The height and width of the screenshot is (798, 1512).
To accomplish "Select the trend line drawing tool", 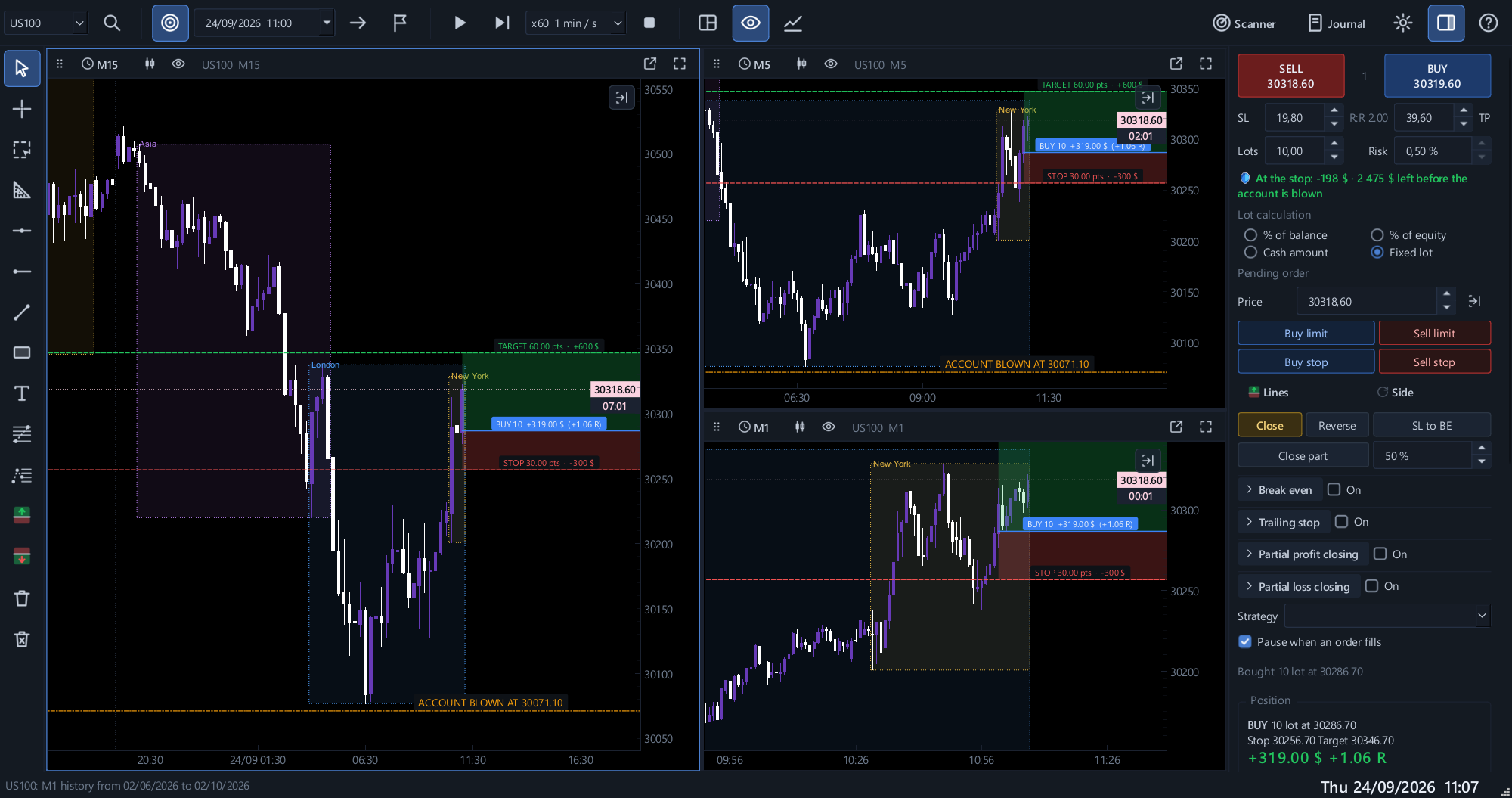I will pos(22,312).
